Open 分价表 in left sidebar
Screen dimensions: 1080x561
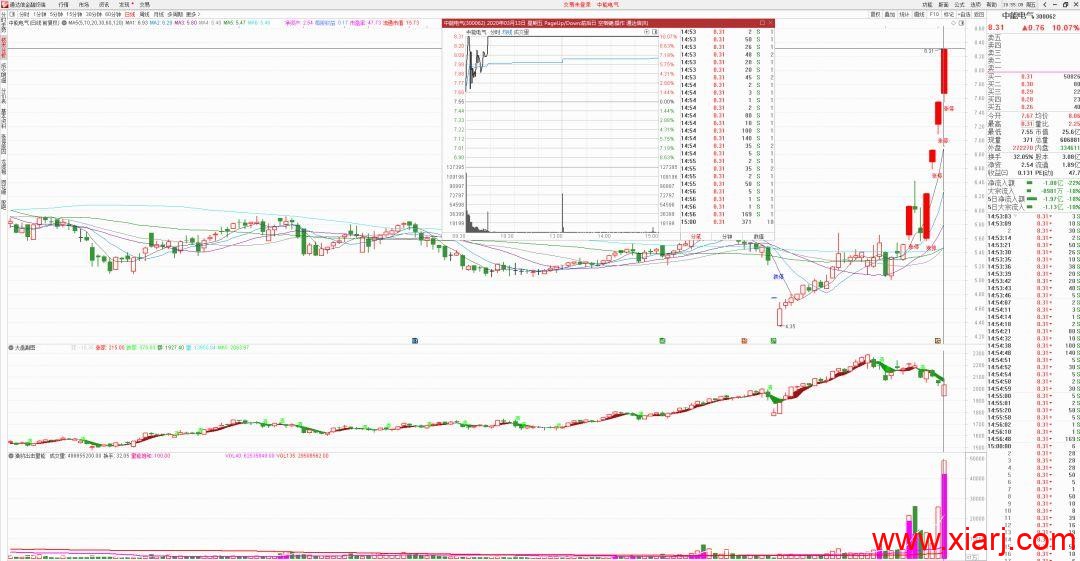point(3,95)
